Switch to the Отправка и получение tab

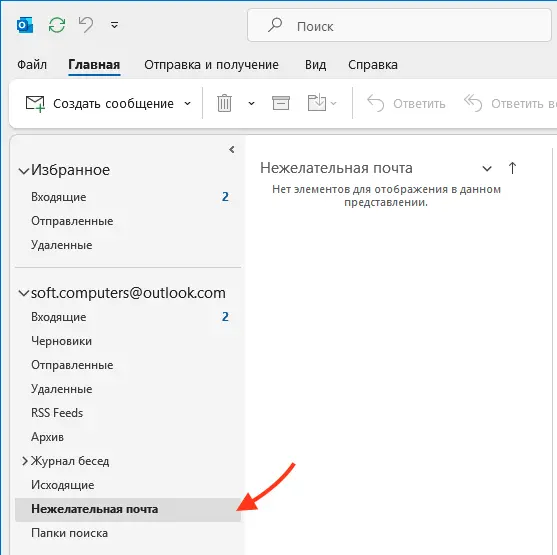pos(211,65)
